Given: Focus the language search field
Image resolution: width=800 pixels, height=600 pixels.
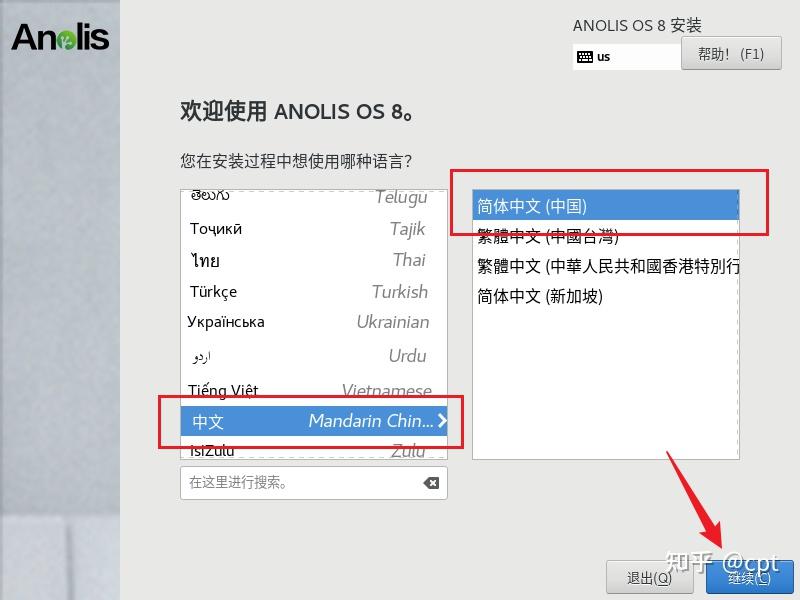Looking at the screenshot, I should coord(301,483).
